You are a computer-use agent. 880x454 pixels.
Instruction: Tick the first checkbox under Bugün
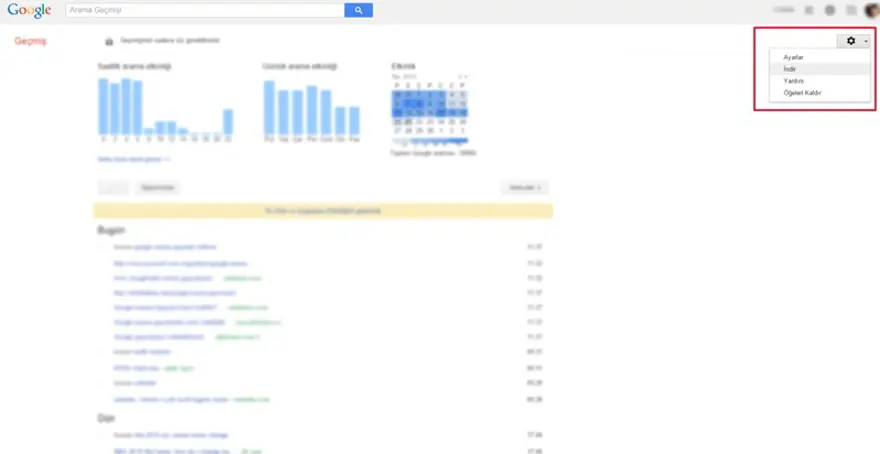point(103,247)
